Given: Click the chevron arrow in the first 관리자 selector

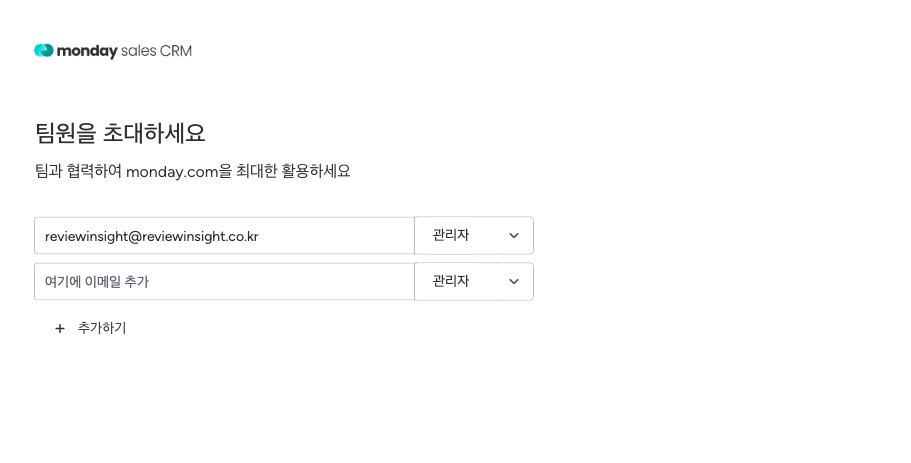Looking at the screenshot, I should click(514, 236).
